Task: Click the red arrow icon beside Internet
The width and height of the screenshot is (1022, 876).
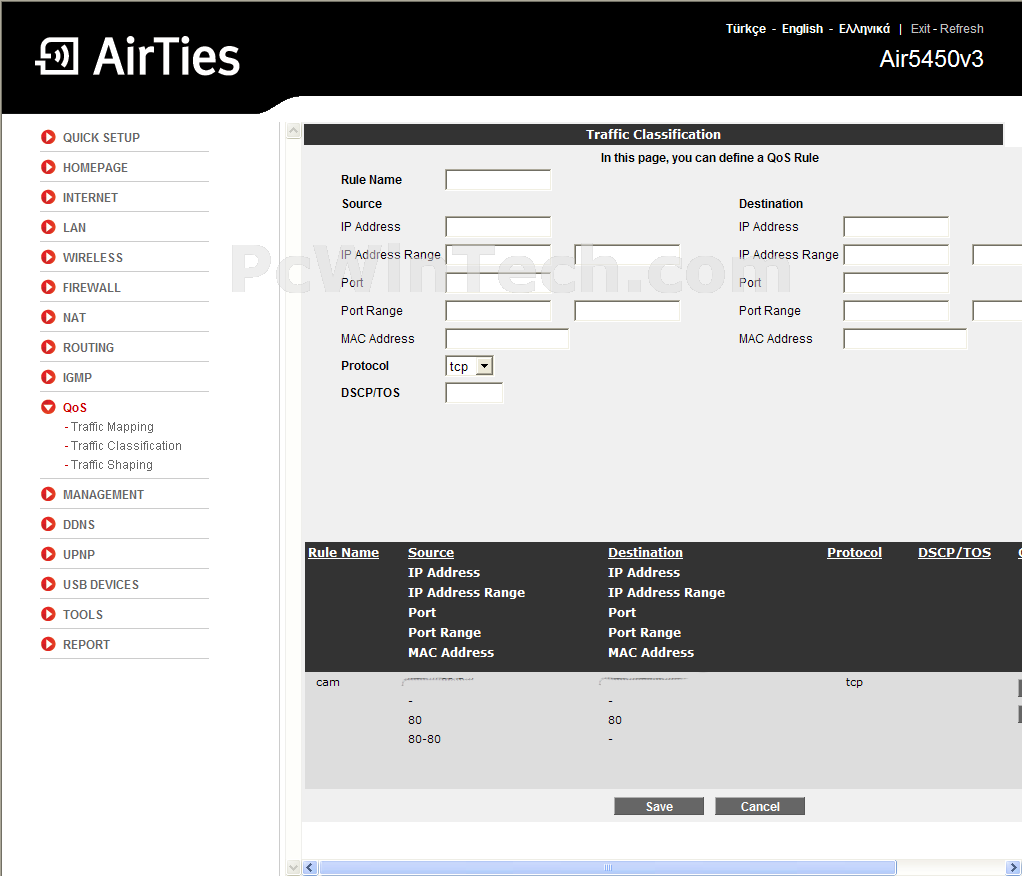Action: [x=48, y=197]
